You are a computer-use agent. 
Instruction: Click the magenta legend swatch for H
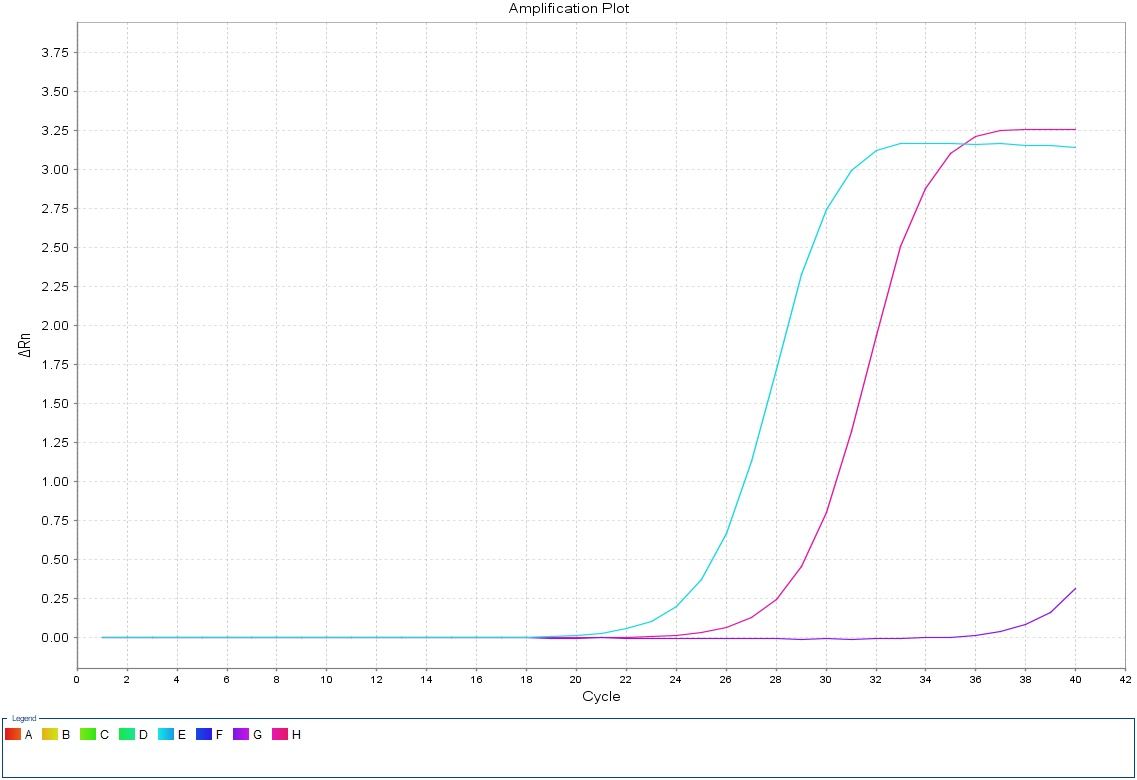(x=280, y=735)
